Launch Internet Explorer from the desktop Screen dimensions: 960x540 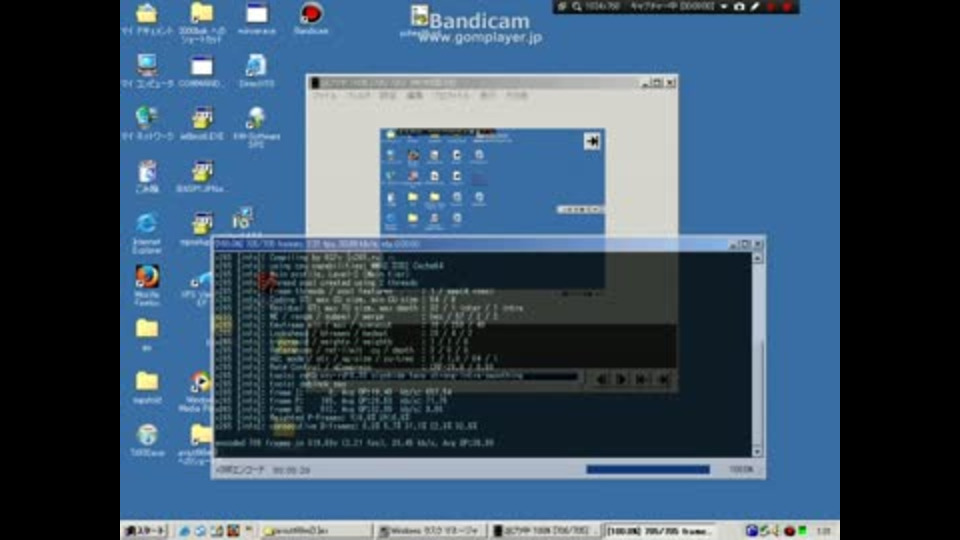pyautogui.click(x=147, y=224)
